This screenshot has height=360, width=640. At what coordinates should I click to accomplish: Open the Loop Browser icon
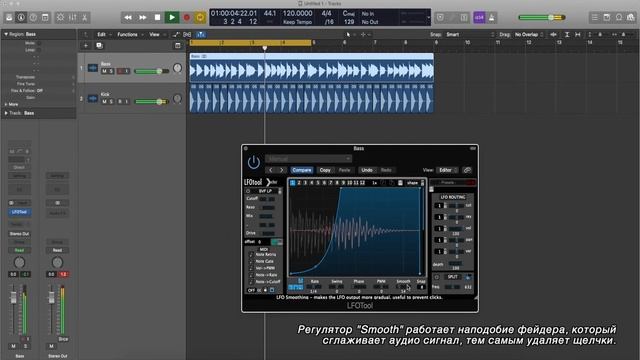(x=619, y=18)
